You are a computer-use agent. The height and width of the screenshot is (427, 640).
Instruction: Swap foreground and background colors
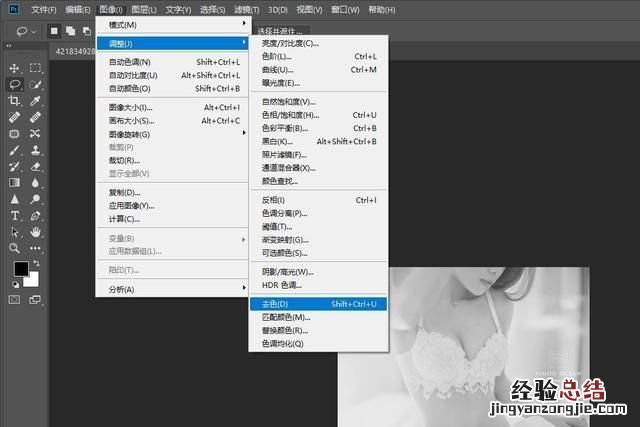[36, 264]
